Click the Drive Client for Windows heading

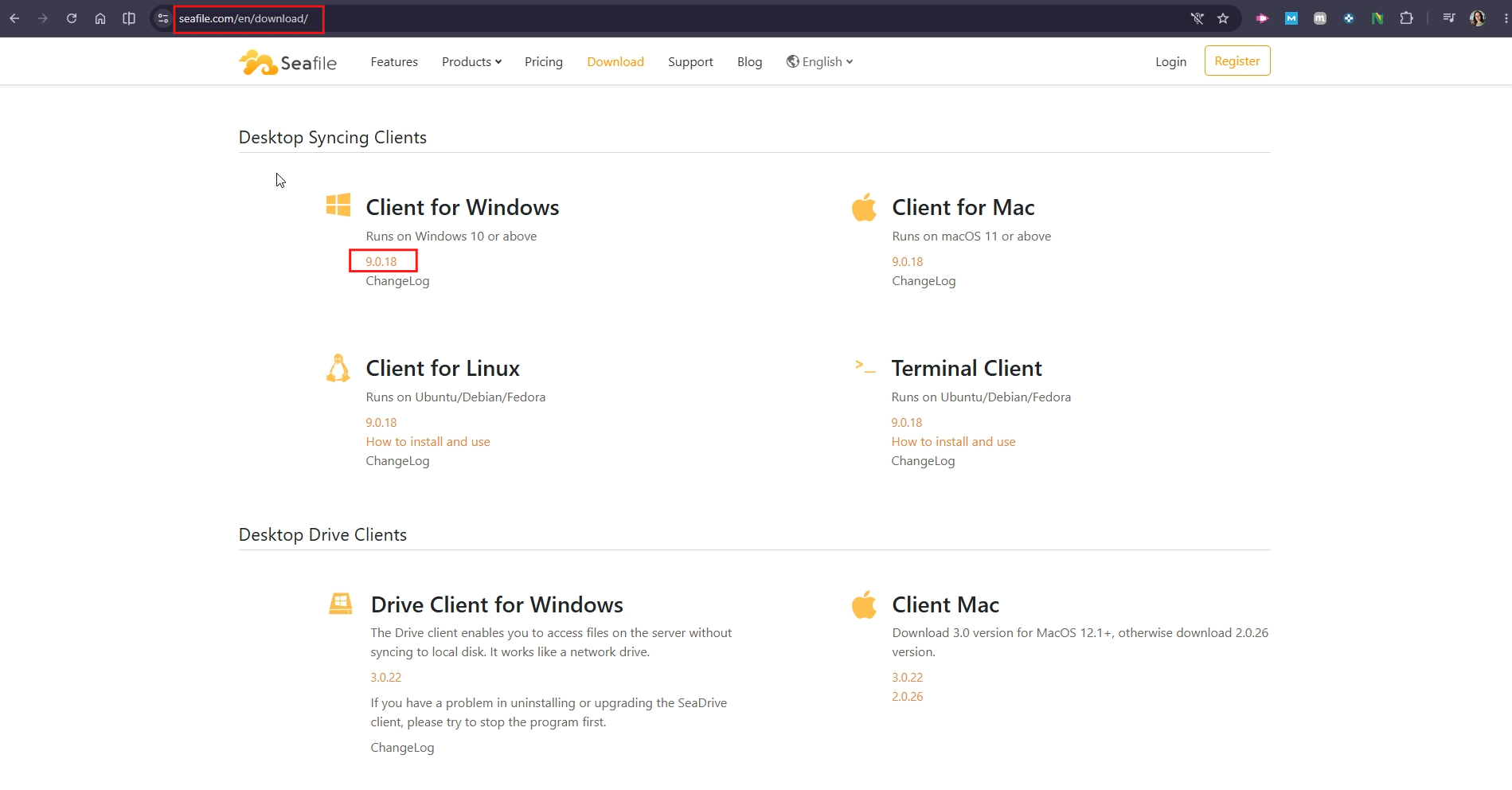(x=497, y=605)
